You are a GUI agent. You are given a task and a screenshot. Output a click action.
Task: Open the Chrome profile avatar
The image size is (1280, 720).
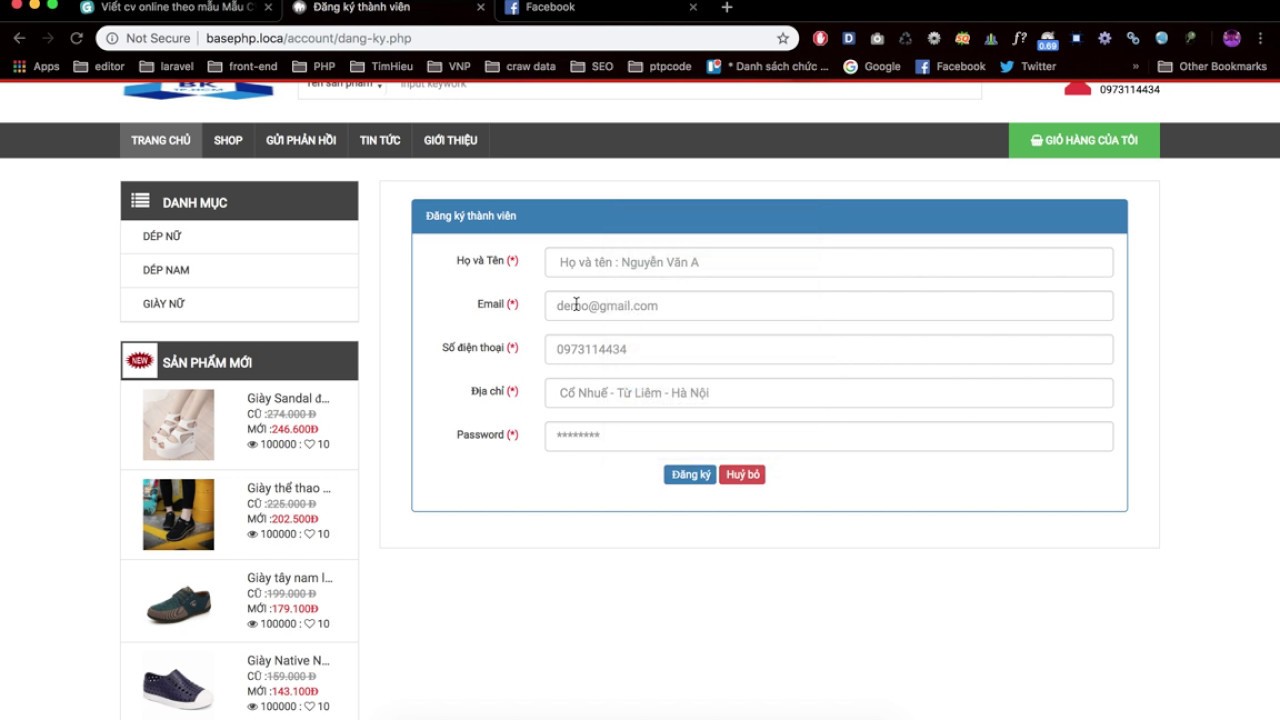pos(1232,38)
